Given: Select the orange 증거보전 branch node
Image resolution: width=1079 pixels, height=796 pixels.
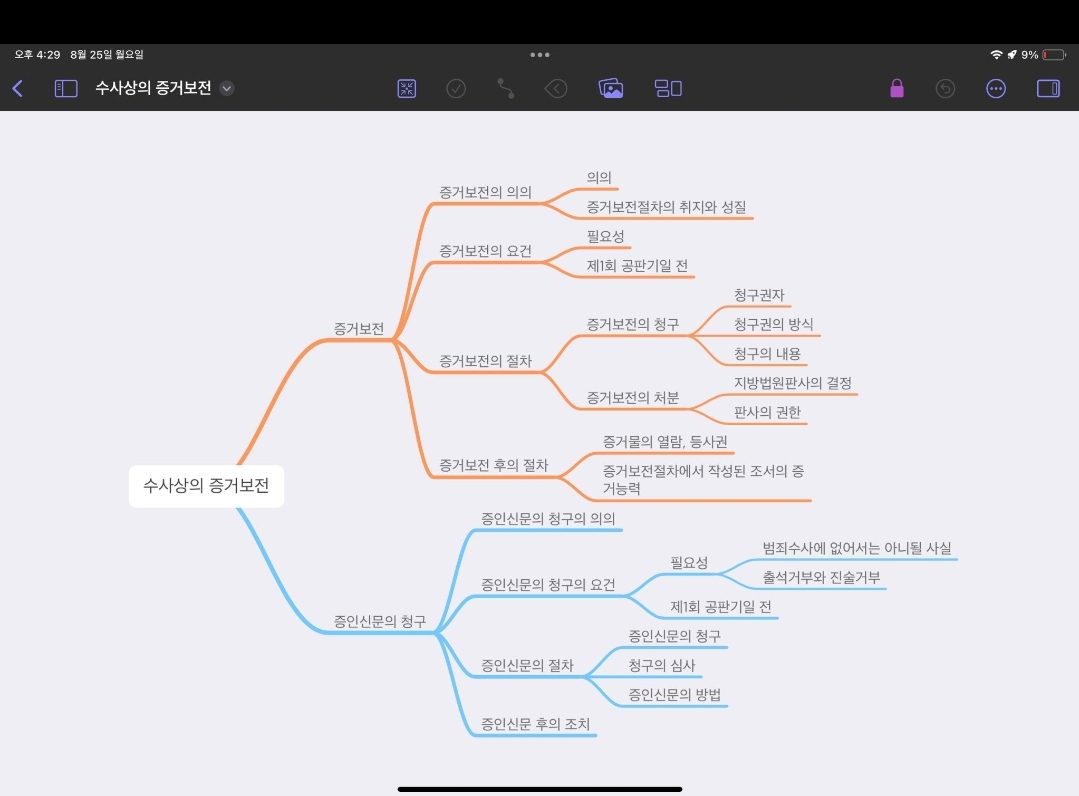Looking at the screenshot, I should click(359, 328).
